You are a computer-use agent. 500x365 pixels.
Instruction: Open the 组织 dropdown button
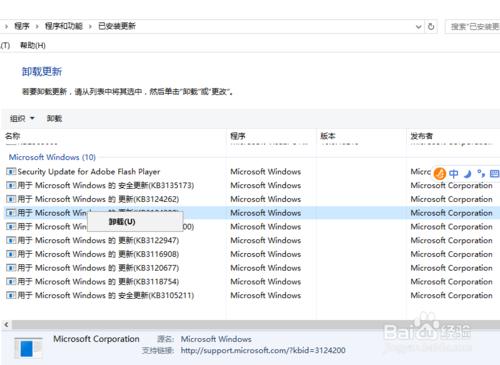[22, 118]
